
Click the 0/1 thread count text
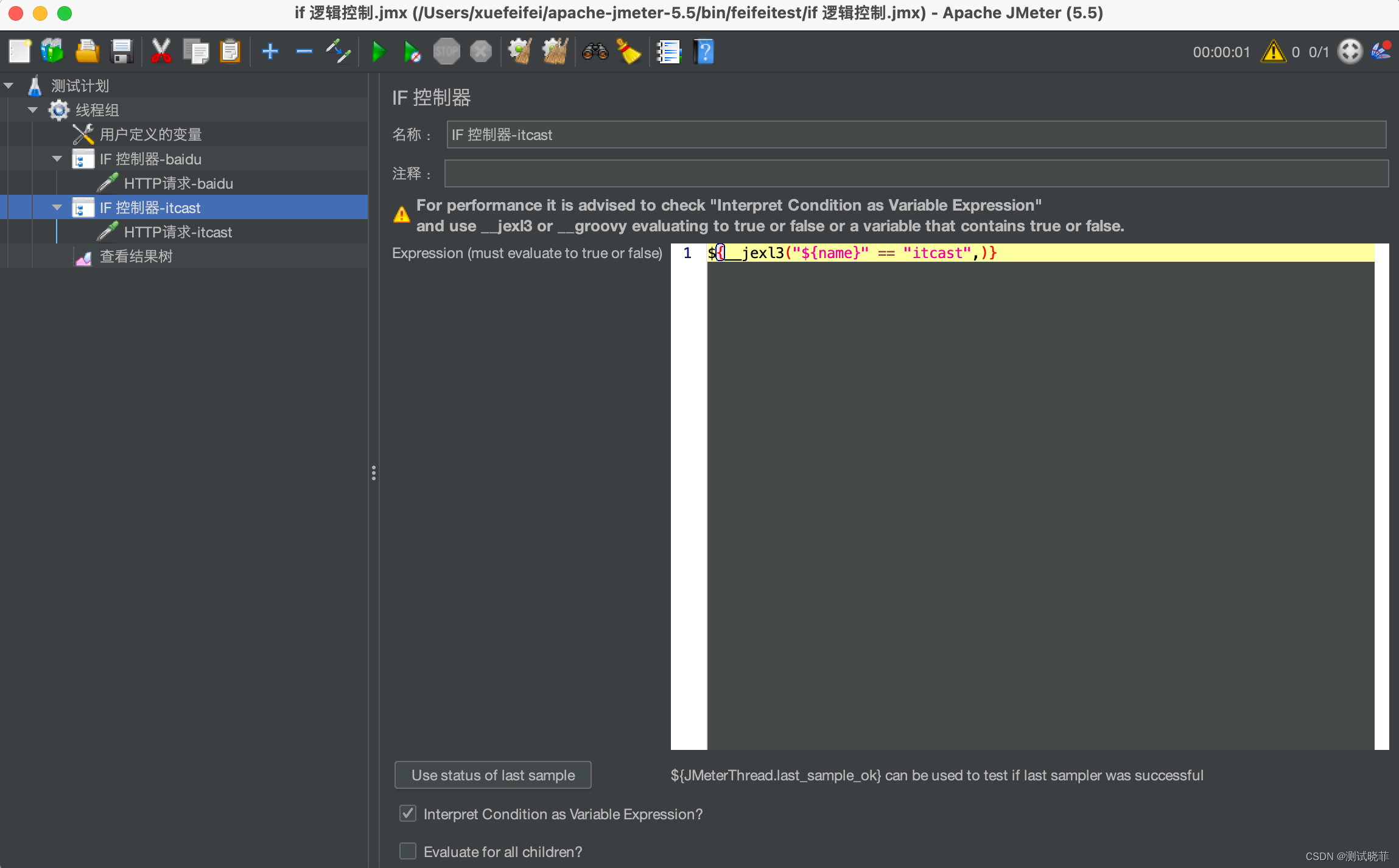tap(1319, 52)
